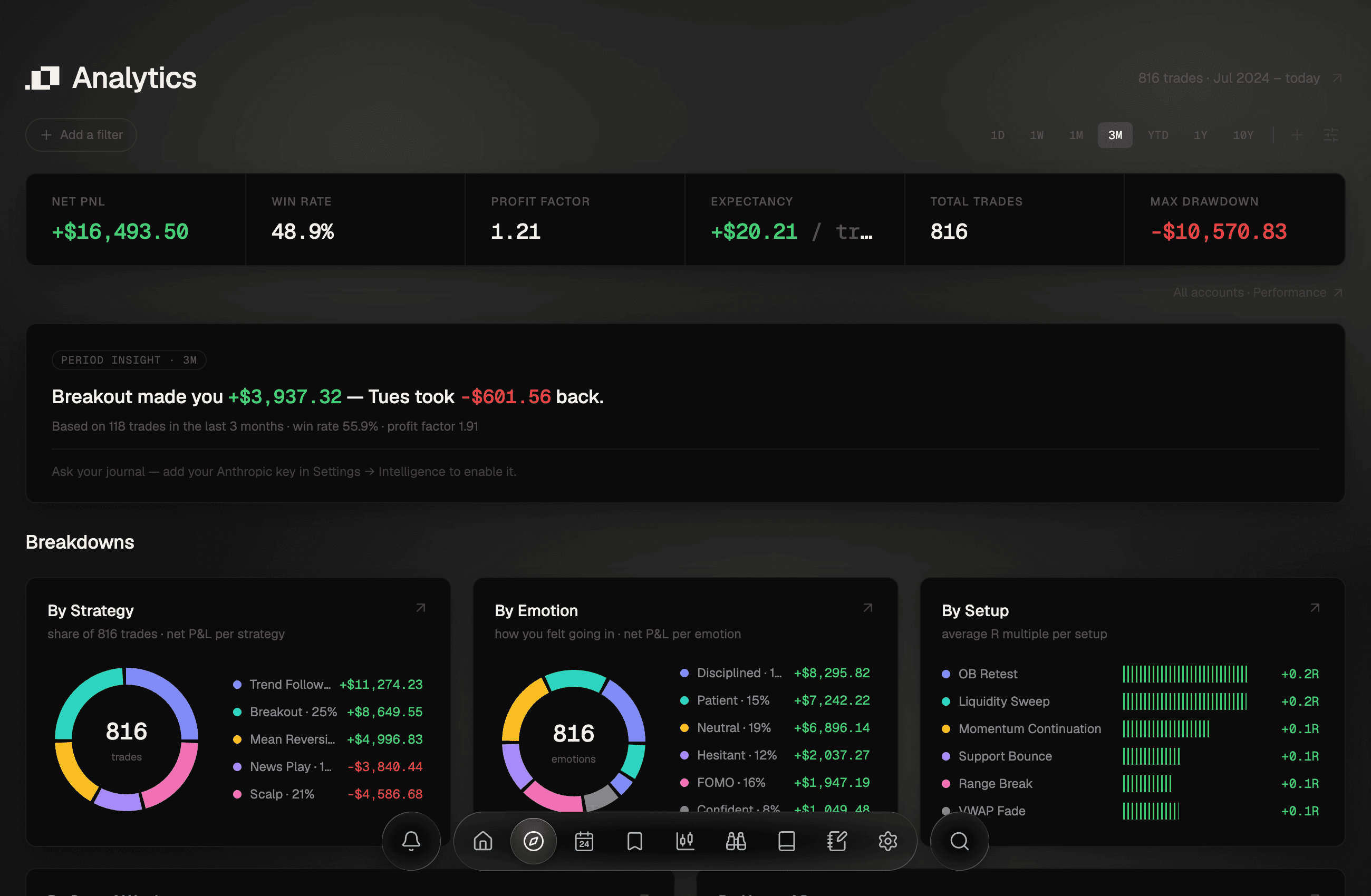1371x896 pixels.
Task: Click the Ask your journal prompt
Action: (x=284, y=471)
